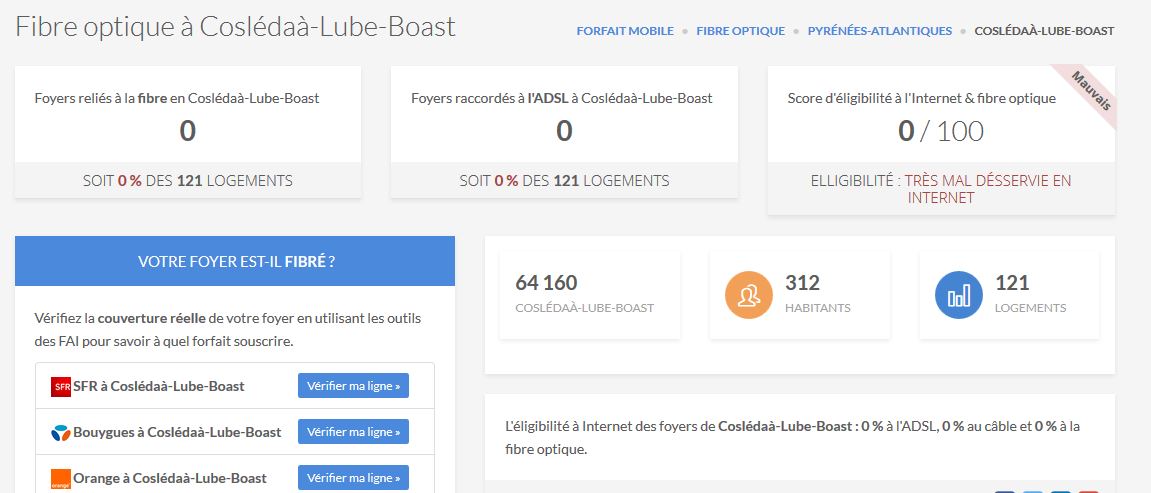Image resolution: width=1151 pixels, height=493 pixels.
Task: Verify my line for SFR
Action: coord(353,386)
